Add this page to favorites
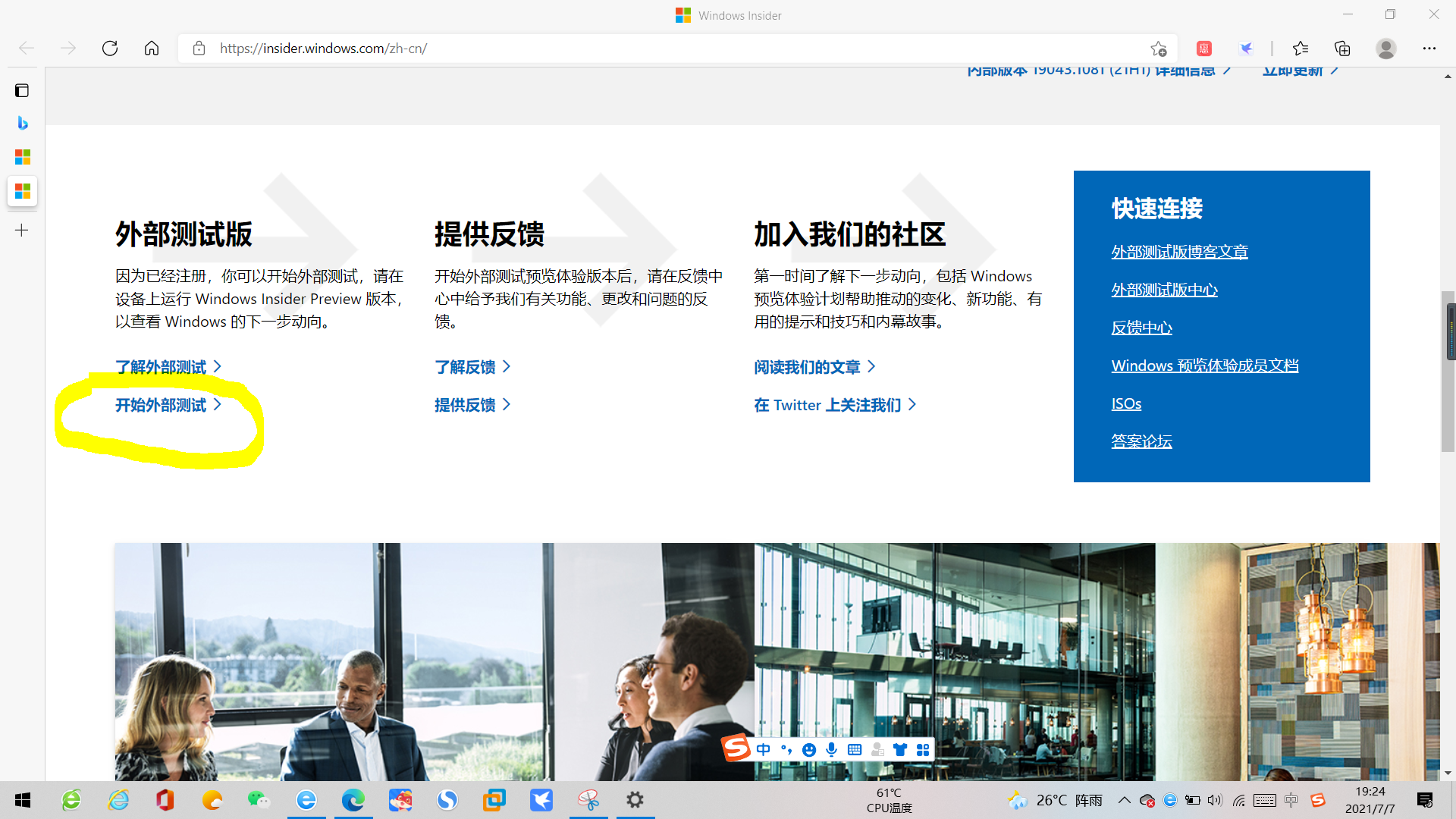Screen dimensions: 1456x819 tap(1158, 49)
